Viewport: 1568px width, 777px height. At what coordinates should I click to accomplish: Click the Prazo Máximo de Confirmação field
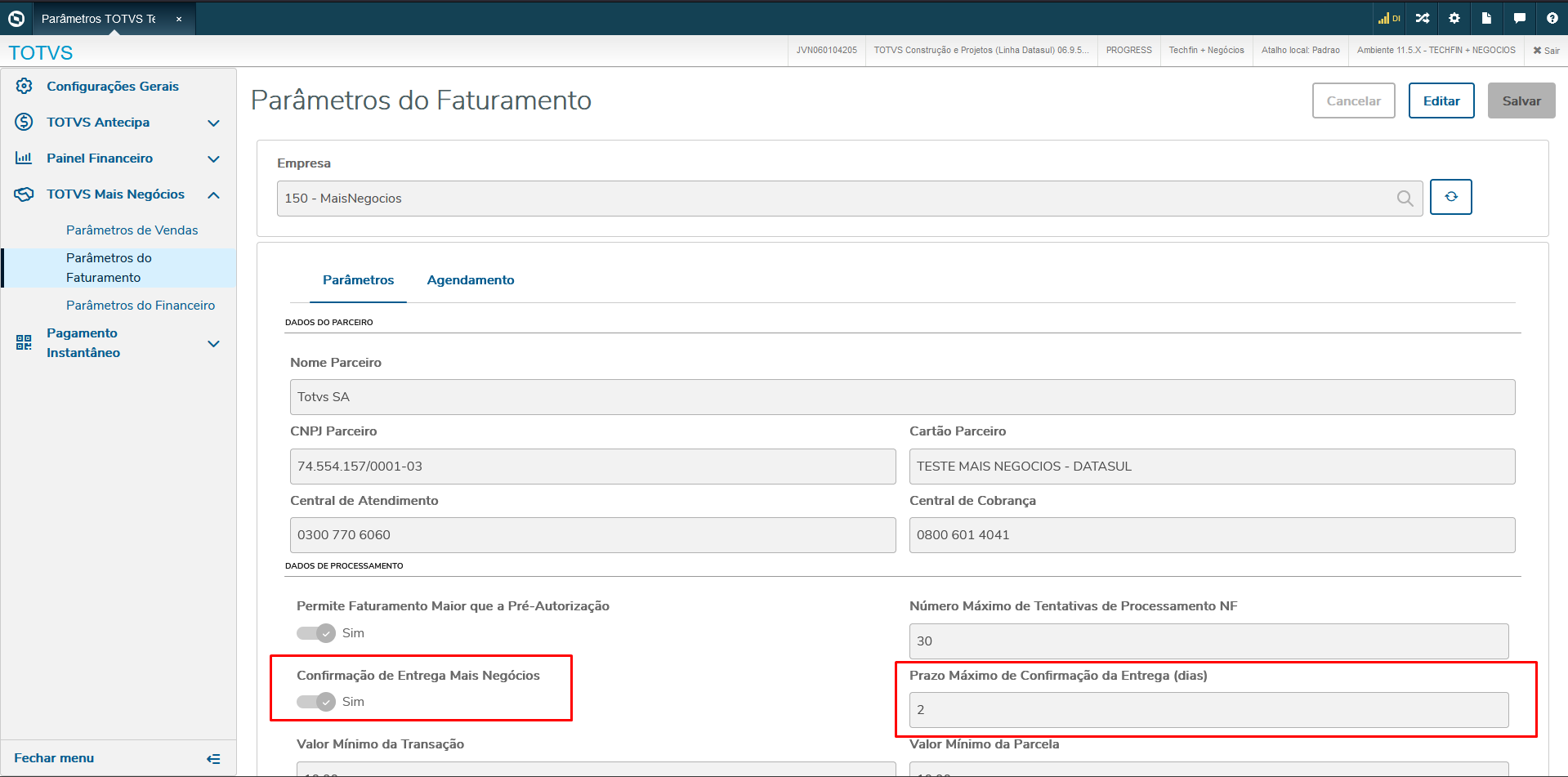[1208, 710]
